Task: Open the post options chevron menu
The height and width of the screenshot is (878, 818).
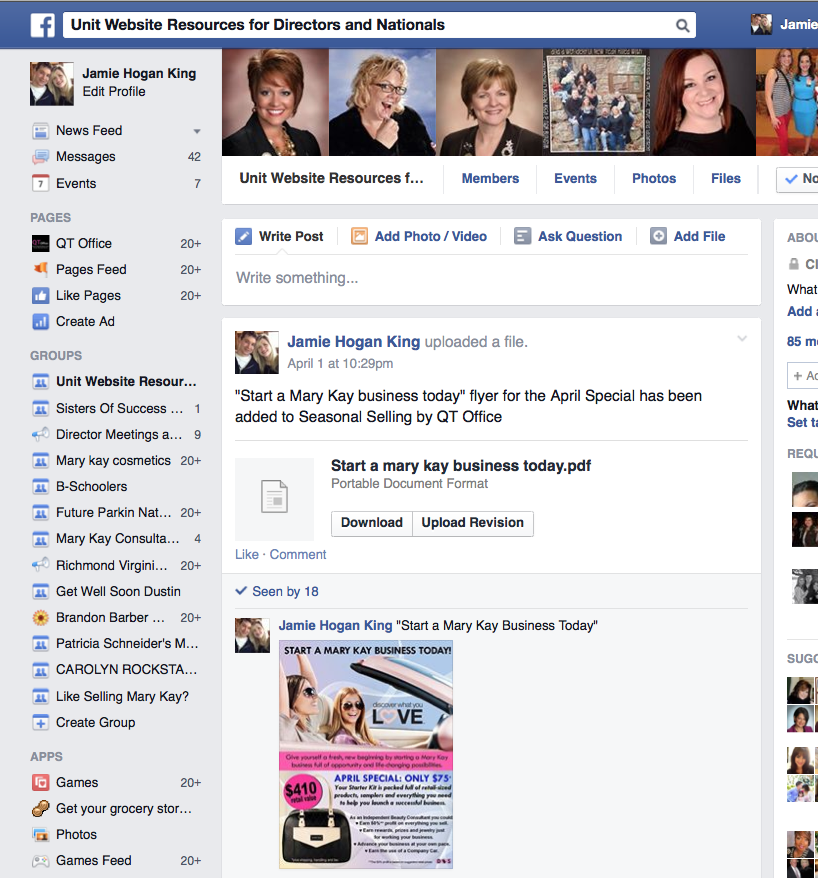Action: pyautogui.click(x=742, y=338)
